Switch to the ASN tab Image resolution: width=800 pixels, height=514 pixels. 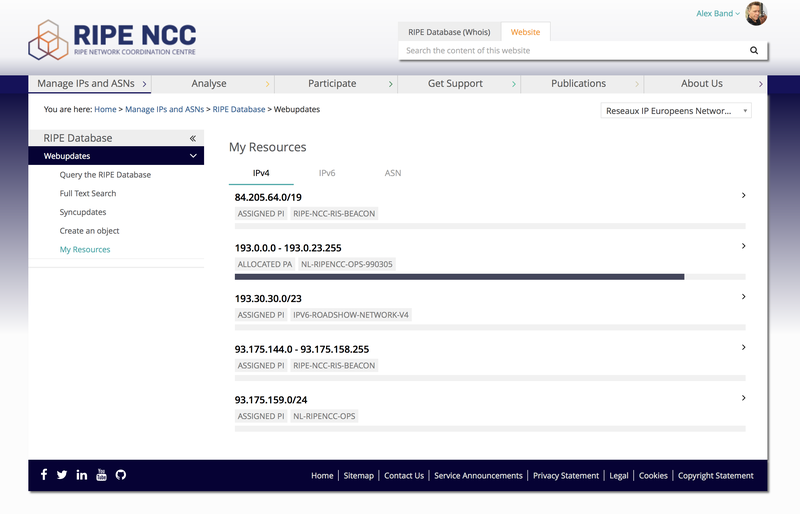coord(393,173)
